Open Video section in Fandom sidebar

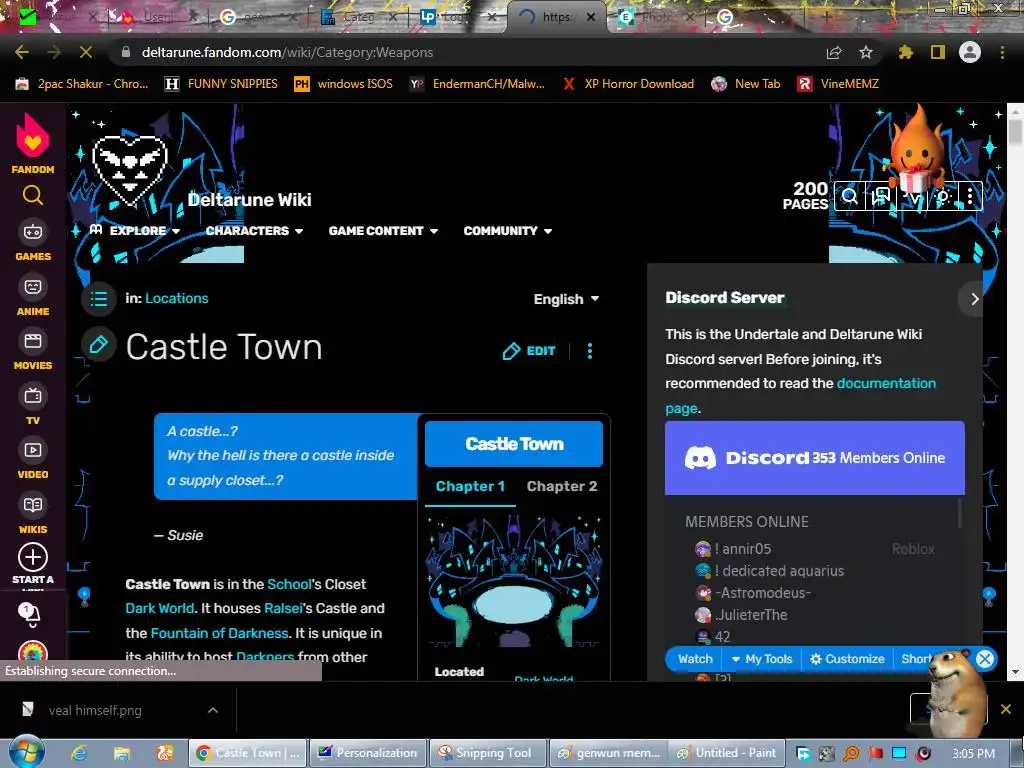click(33, 460)
